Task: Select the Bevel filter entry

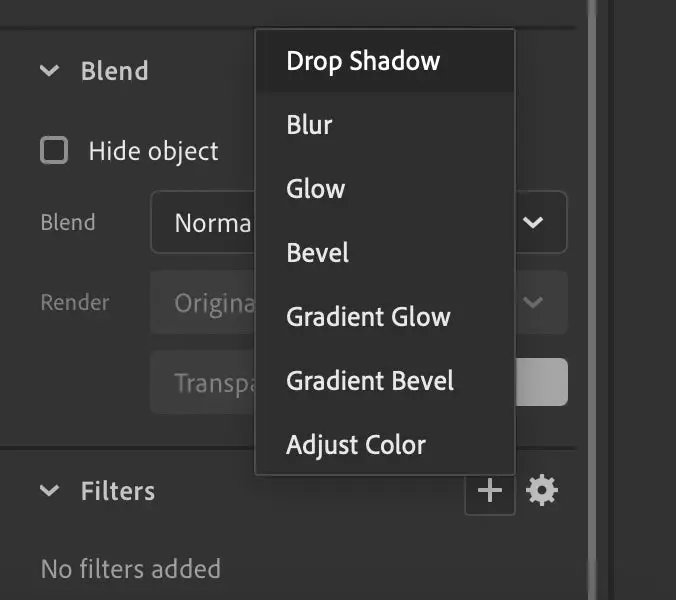Action: [x=316, y=253]
